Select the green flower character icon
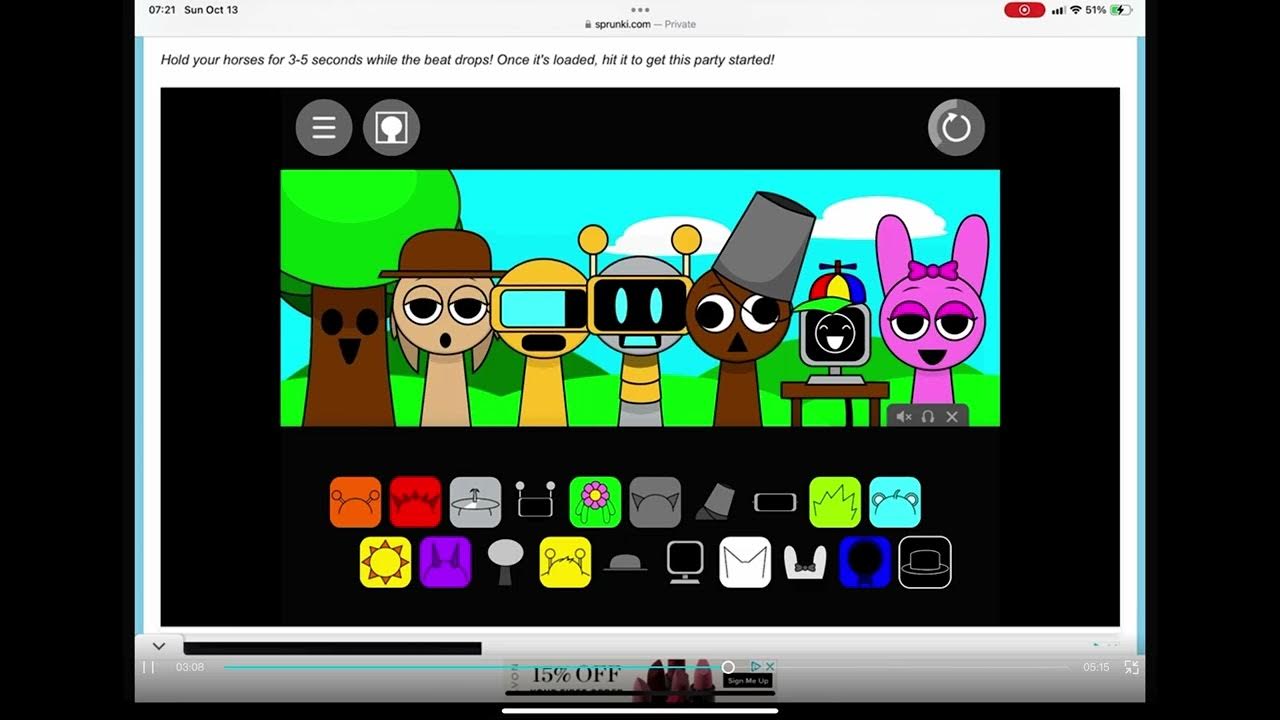 click(595, 502)
